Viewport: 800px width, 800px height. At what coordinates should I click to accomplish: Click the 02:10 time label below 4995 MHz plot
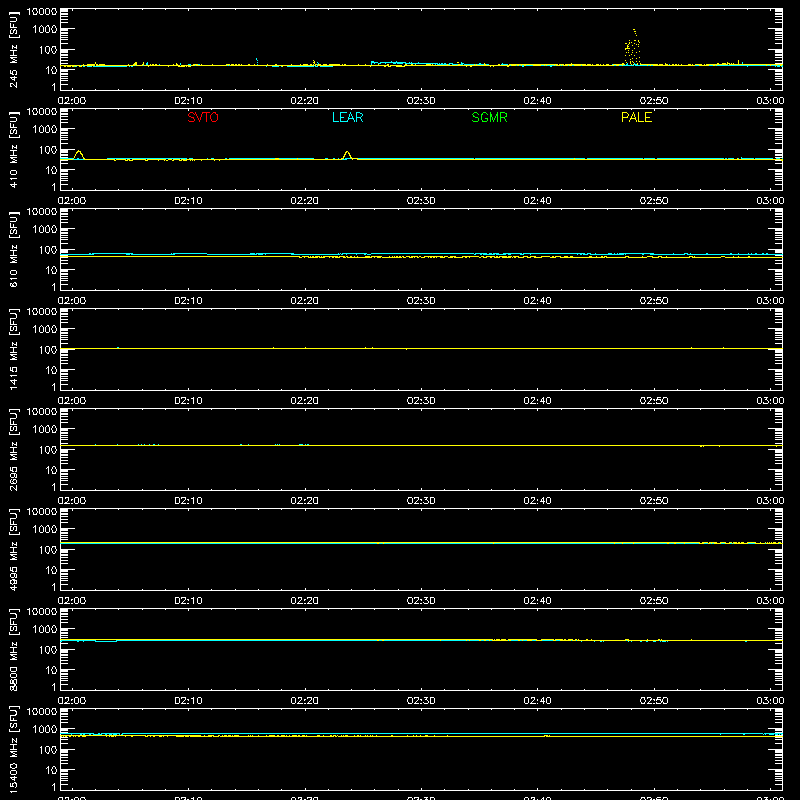pos(188,601)
